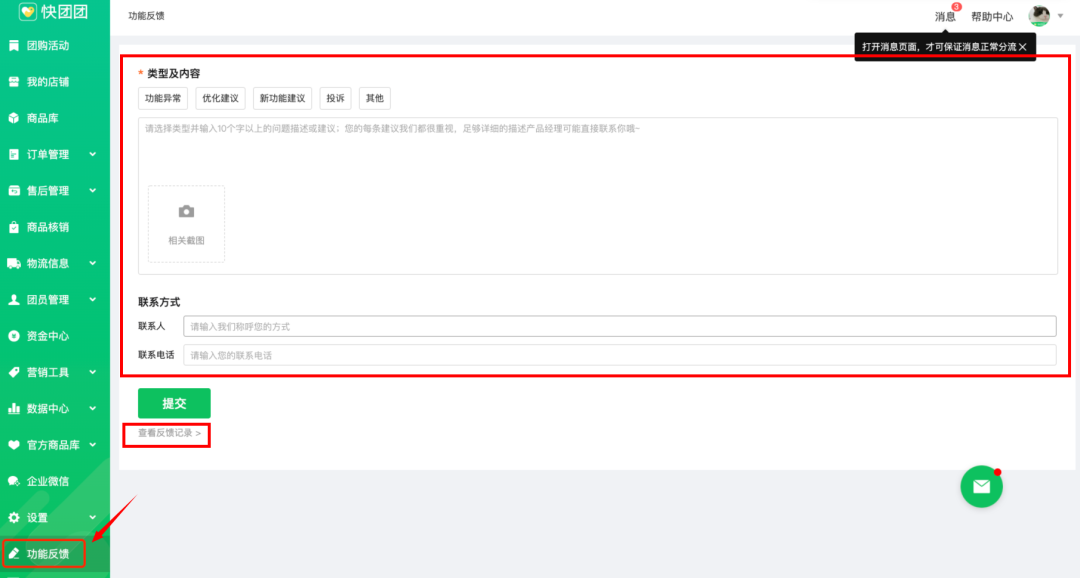Screen dimensions: 1080x578
Task: Select the 优化建议 feedback type
Action: tap(220, 98)
